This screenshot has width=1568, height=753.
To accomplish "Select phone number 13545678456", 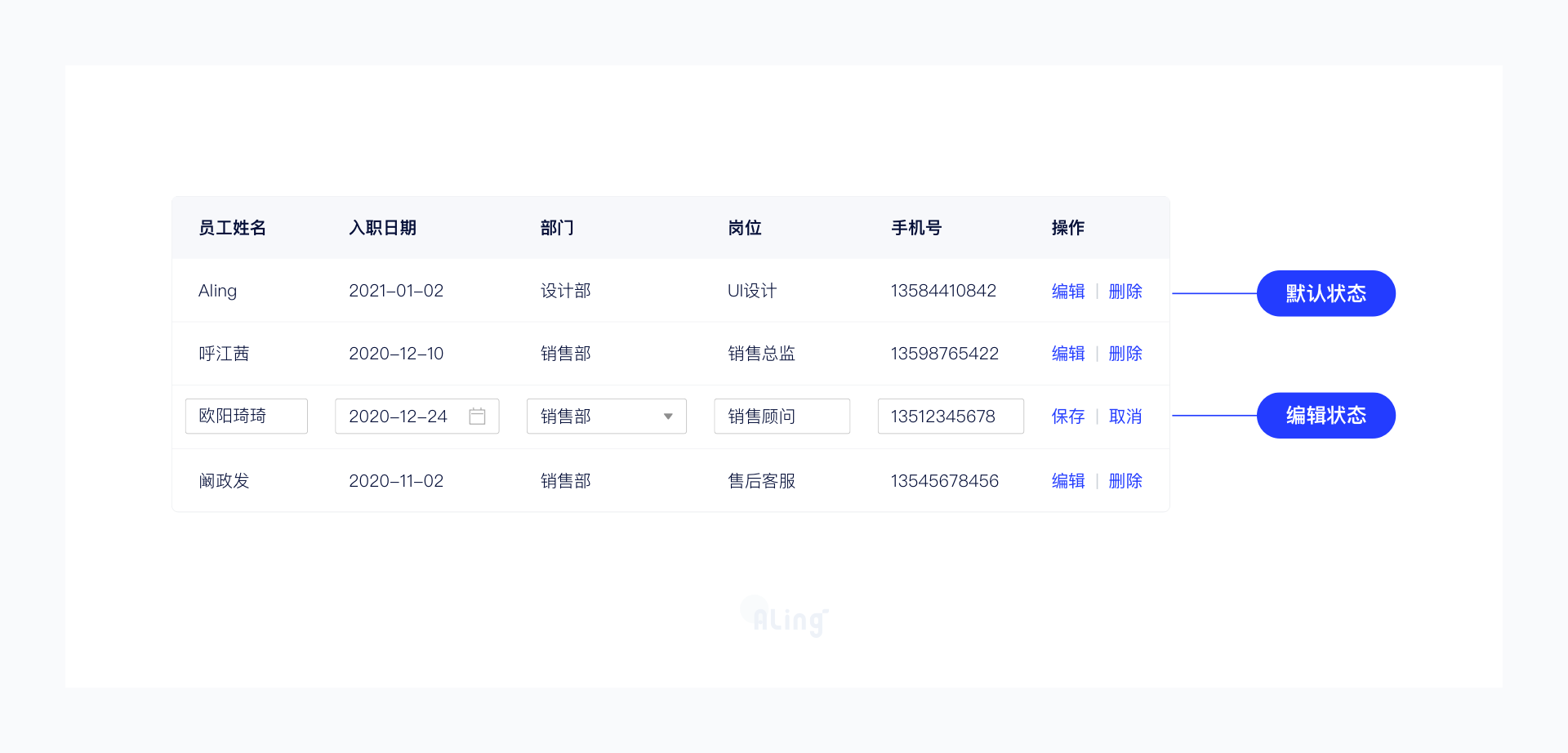I will click(945, 481).
